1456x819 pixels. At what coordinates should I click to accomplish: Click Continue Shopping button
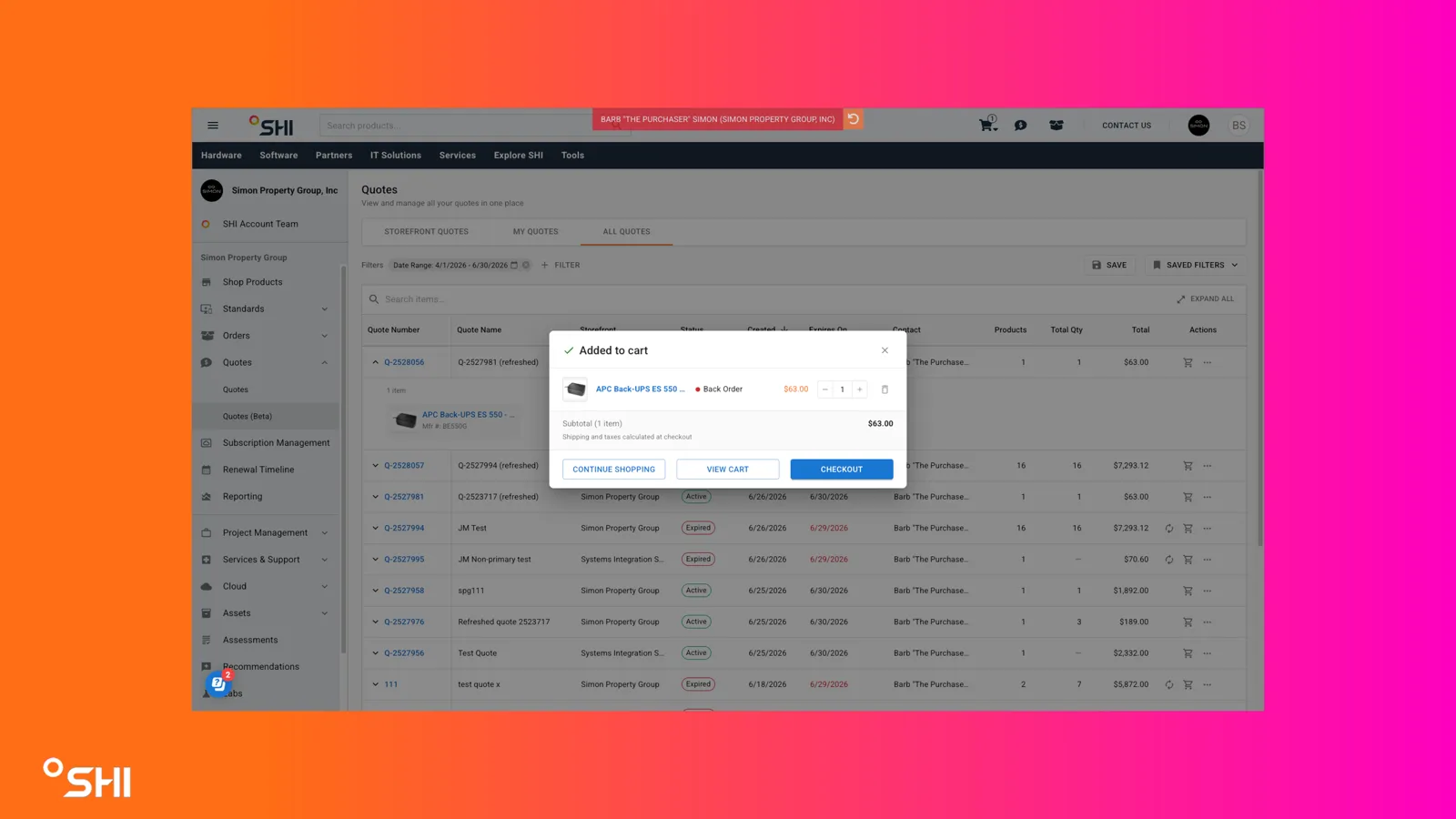(x=613, y=470)
